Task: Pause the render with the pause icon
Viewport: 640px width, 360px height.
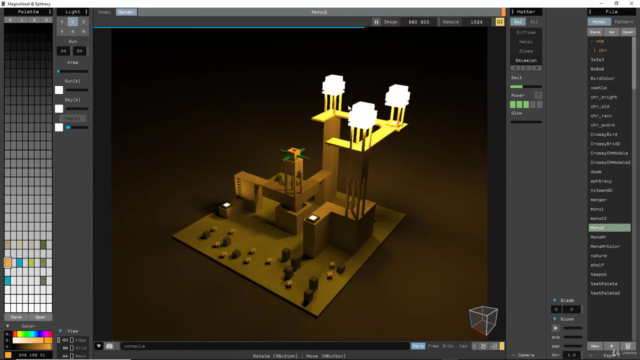Action: 376,22
